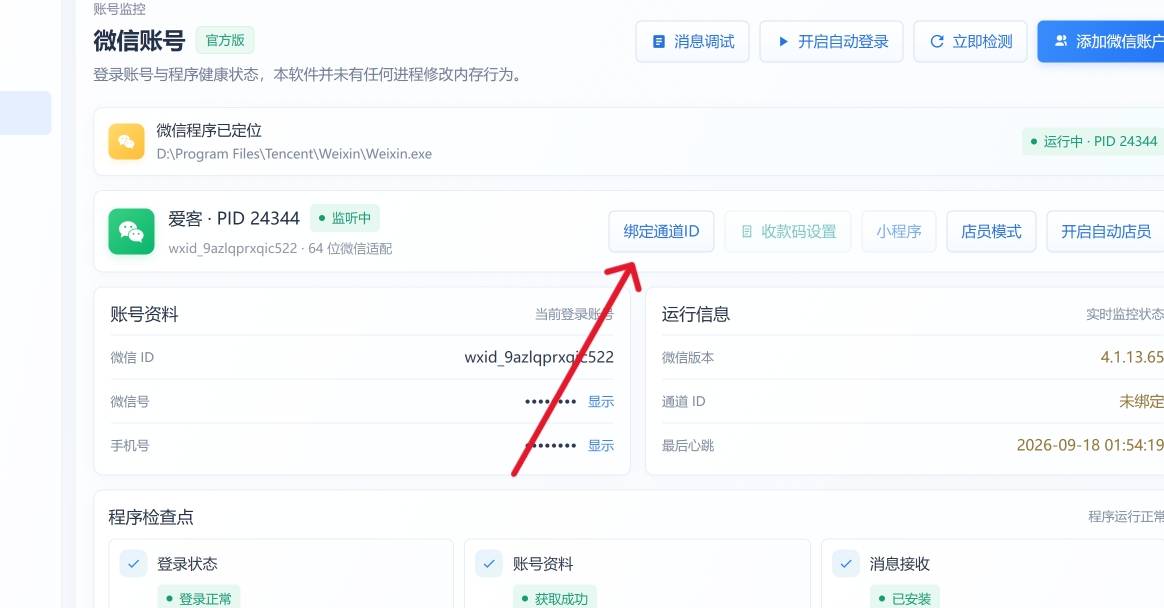Click the 小程序 mini program button
Image resolution: width=1164 pixels, height=608 pixels.
pyautogui.click(x=898, y=232)
